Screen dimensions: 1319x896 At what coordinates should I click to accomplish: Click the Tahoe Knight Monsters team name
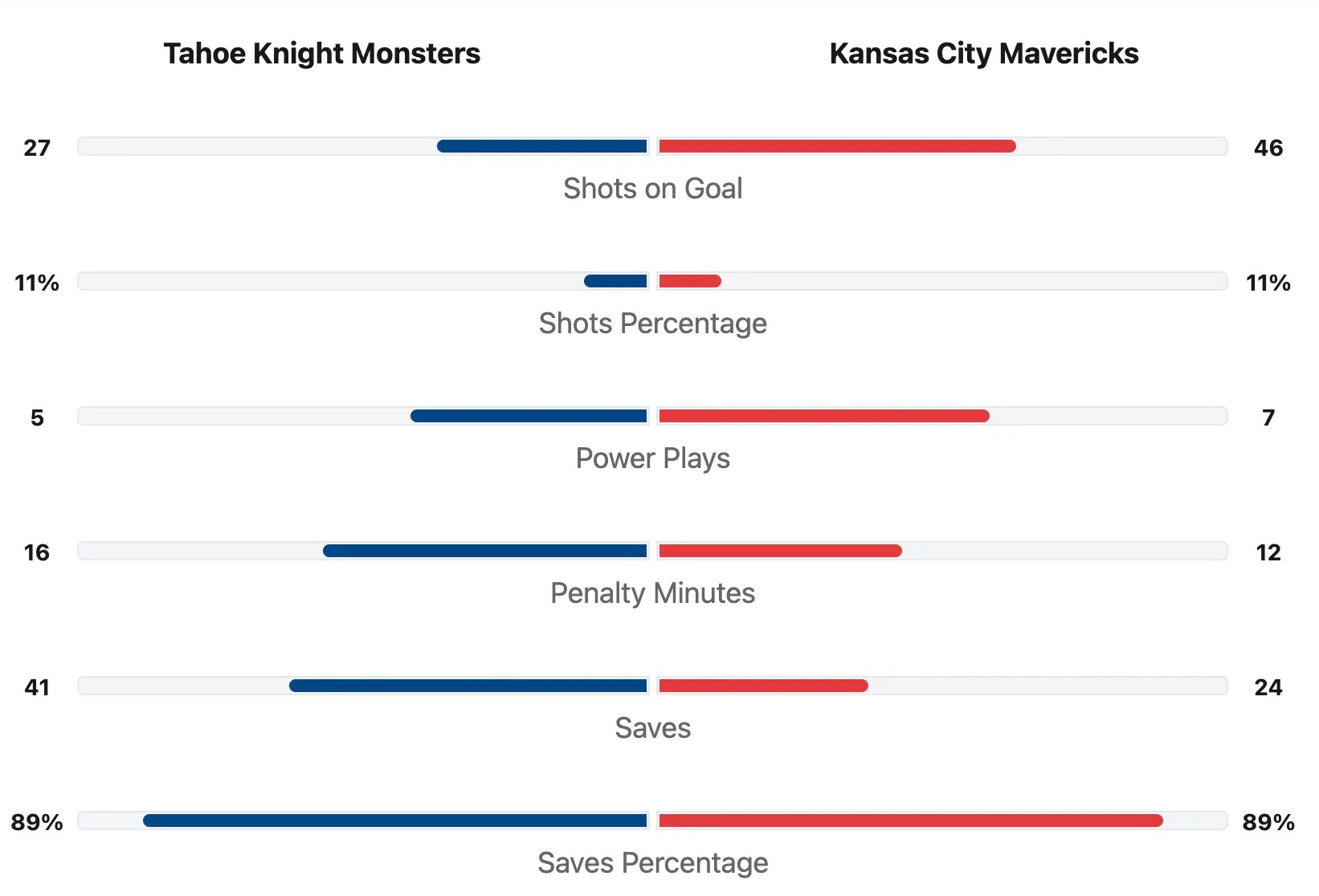click(x=321, y=54)
